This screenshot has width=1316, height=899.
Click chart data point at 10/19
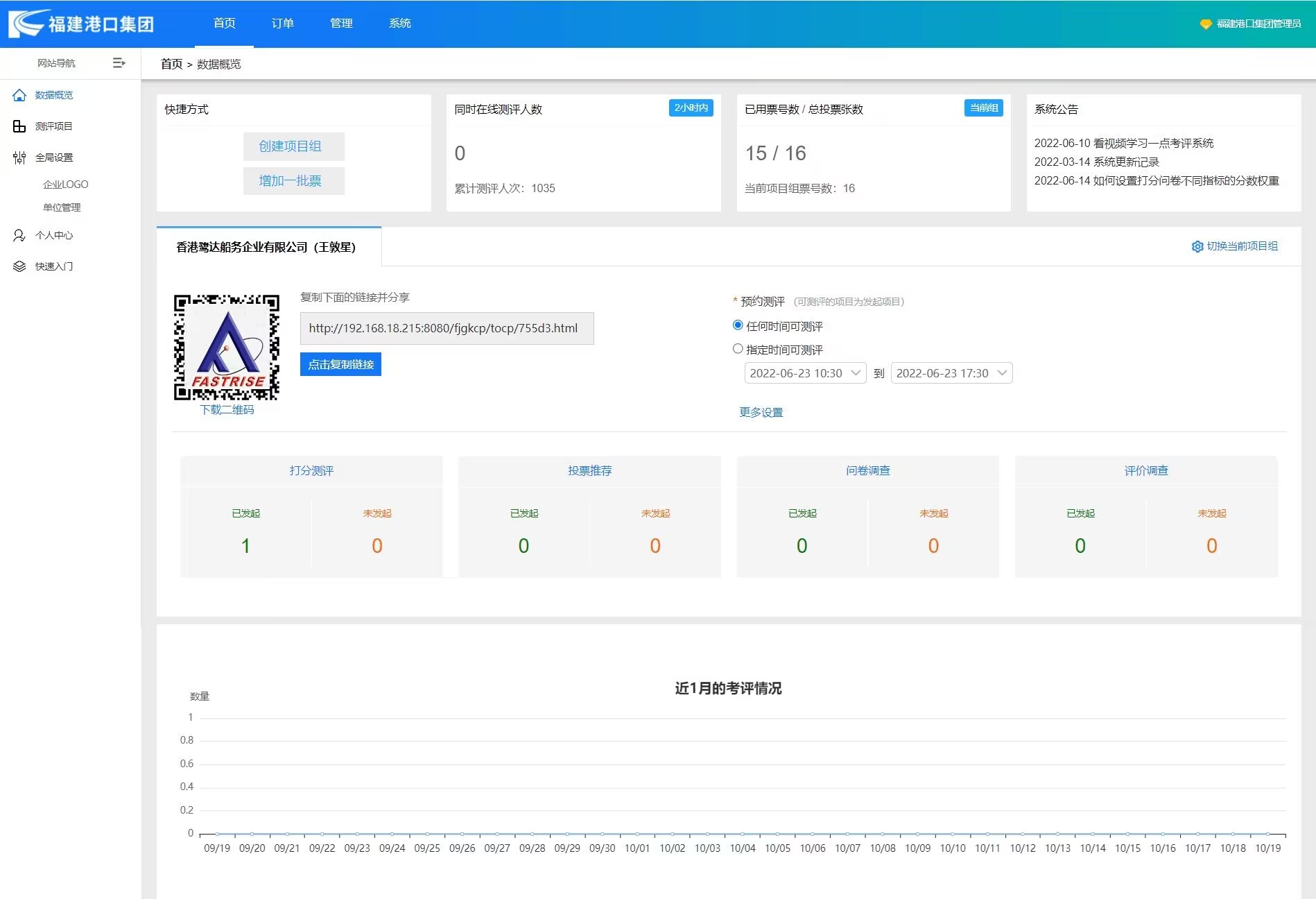pyautogui.click(x=1268, y=834)
